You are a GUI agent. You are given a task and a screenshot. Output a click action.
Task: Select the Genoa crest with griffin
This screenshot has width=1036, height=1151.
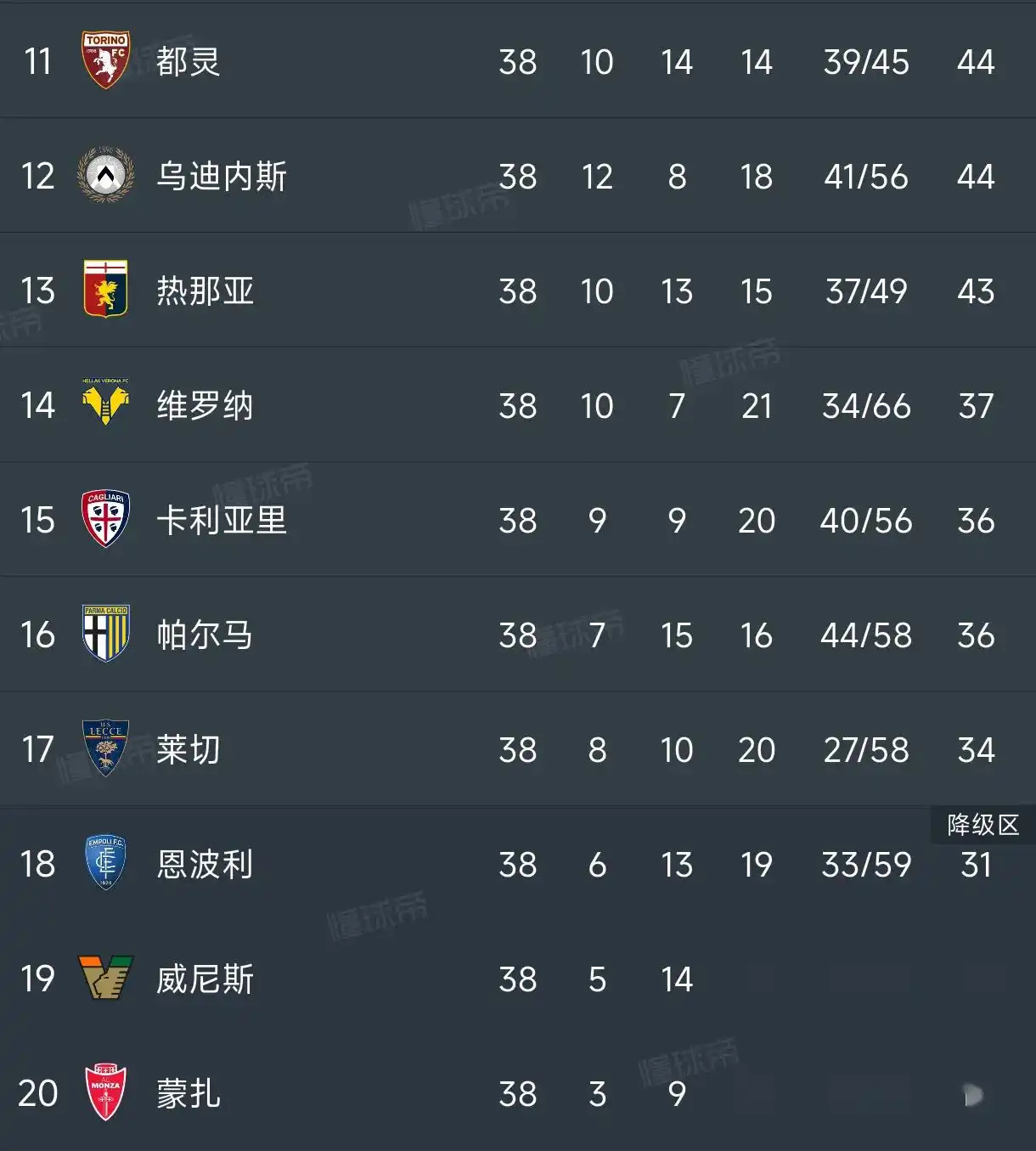point(105,289)
